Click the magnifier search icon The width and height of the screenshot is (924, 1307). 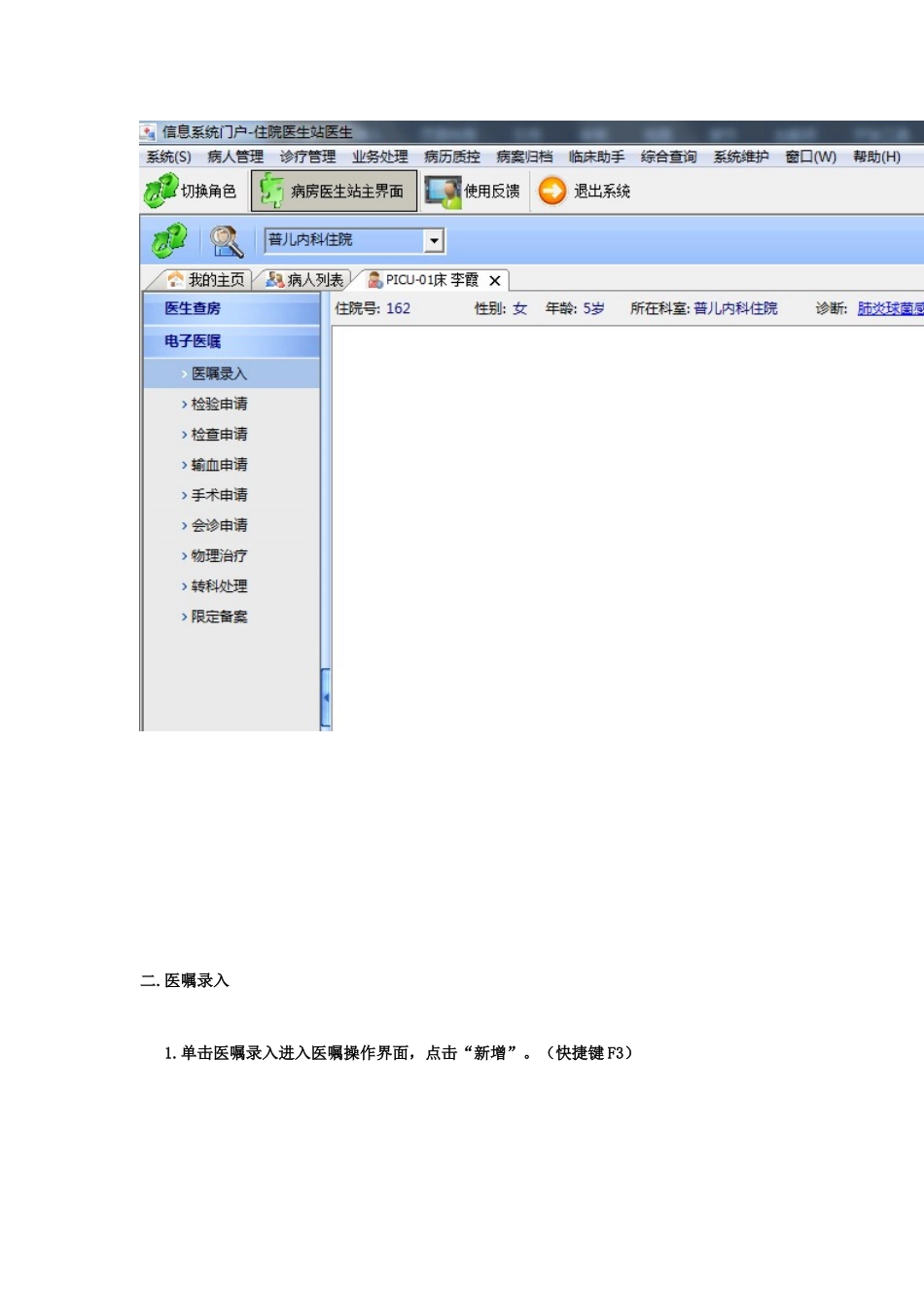tap(227, 240)
